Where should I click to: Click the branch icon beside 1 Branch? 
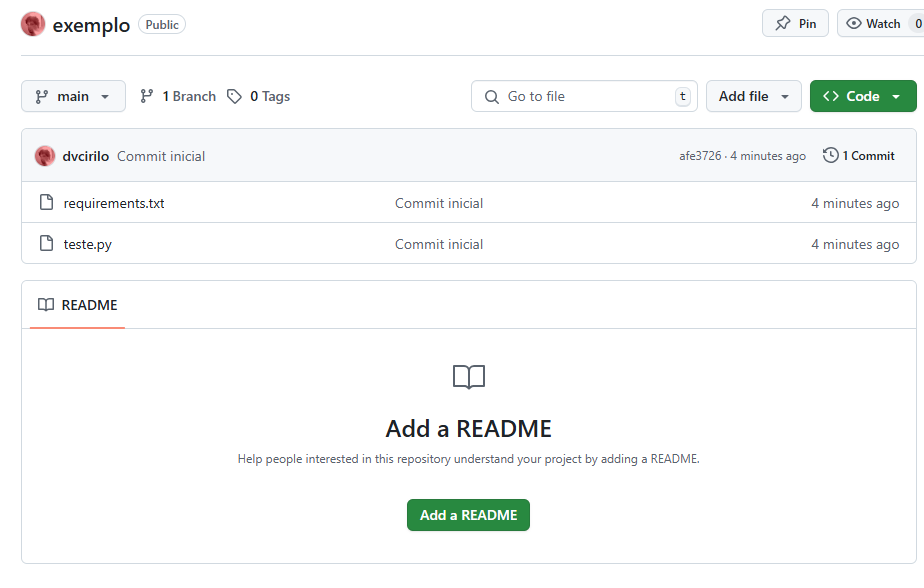pos(147,97)
